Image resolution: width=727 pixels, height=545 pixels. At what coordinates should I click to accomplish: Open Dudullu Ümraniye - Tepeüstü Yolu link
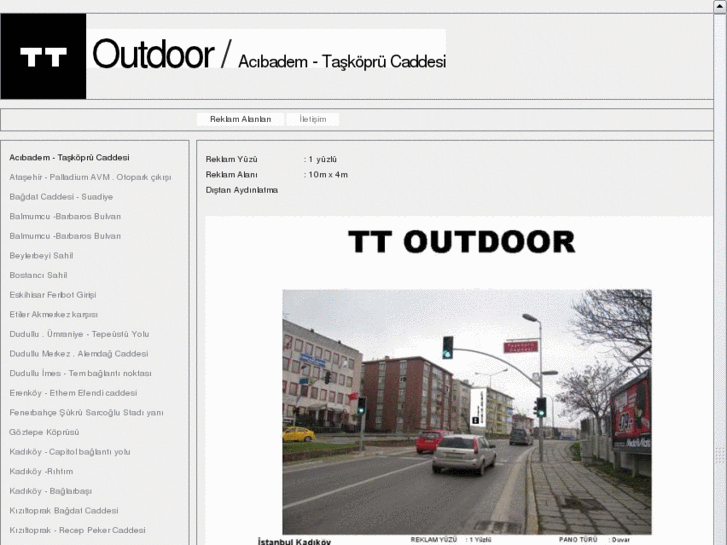pyautogui.click(x=79, y=334)
